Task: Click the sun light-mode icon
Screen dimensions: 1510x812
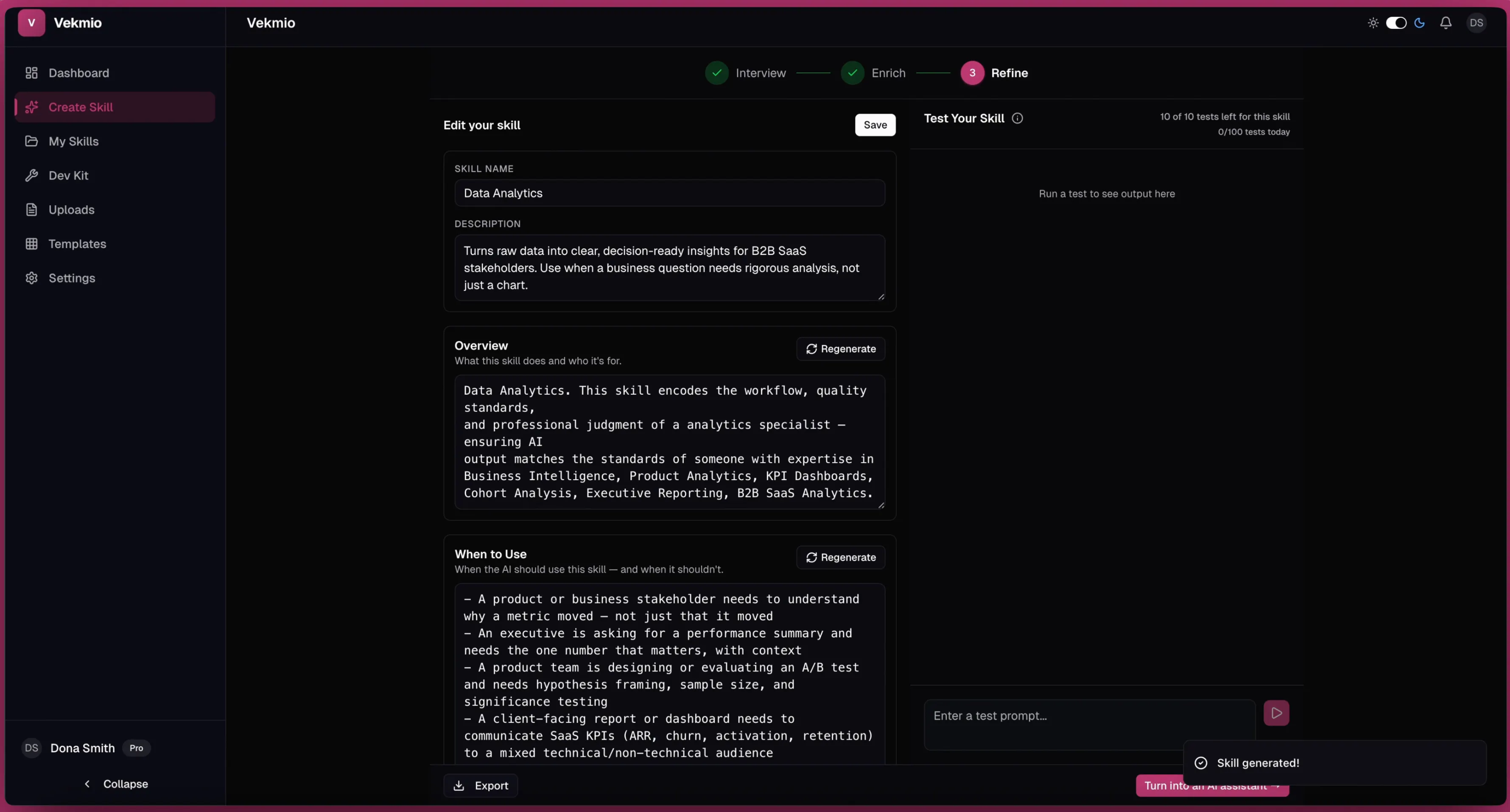Action: click(1373, 23)
